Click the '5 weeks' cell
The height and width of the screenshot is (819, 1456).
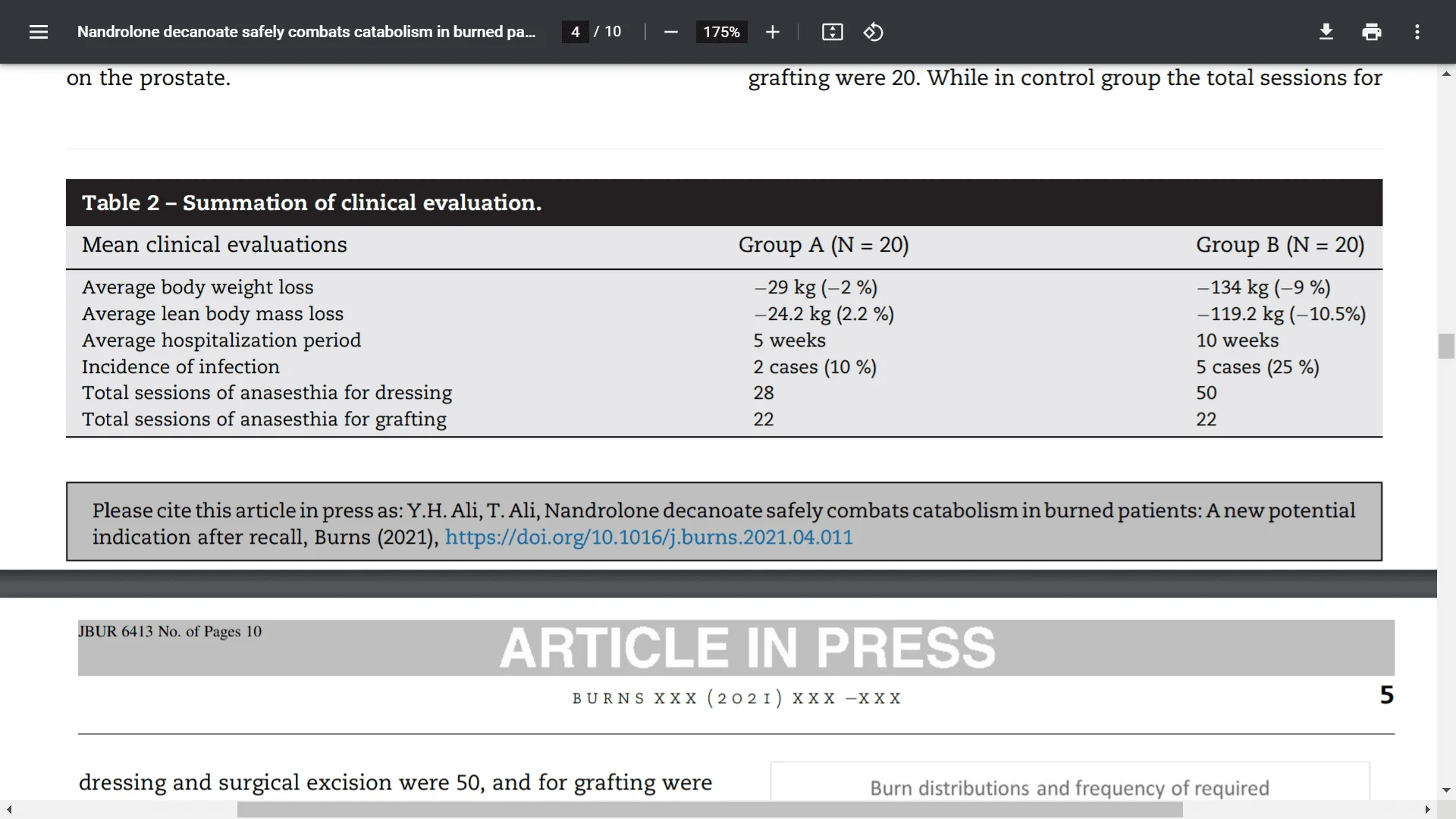tap(789, 340)
